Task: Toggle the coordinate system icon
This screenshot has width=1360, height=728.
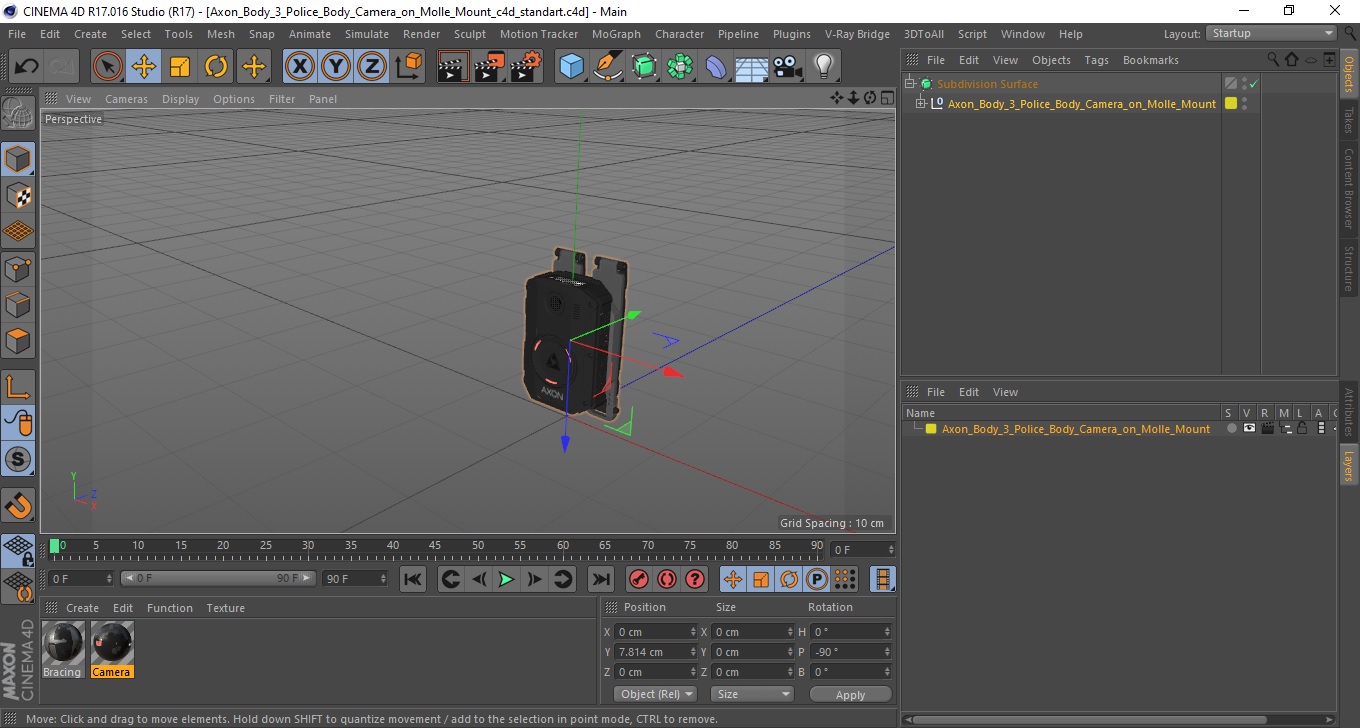Action: pyautogui.click(x=408, y=67)
